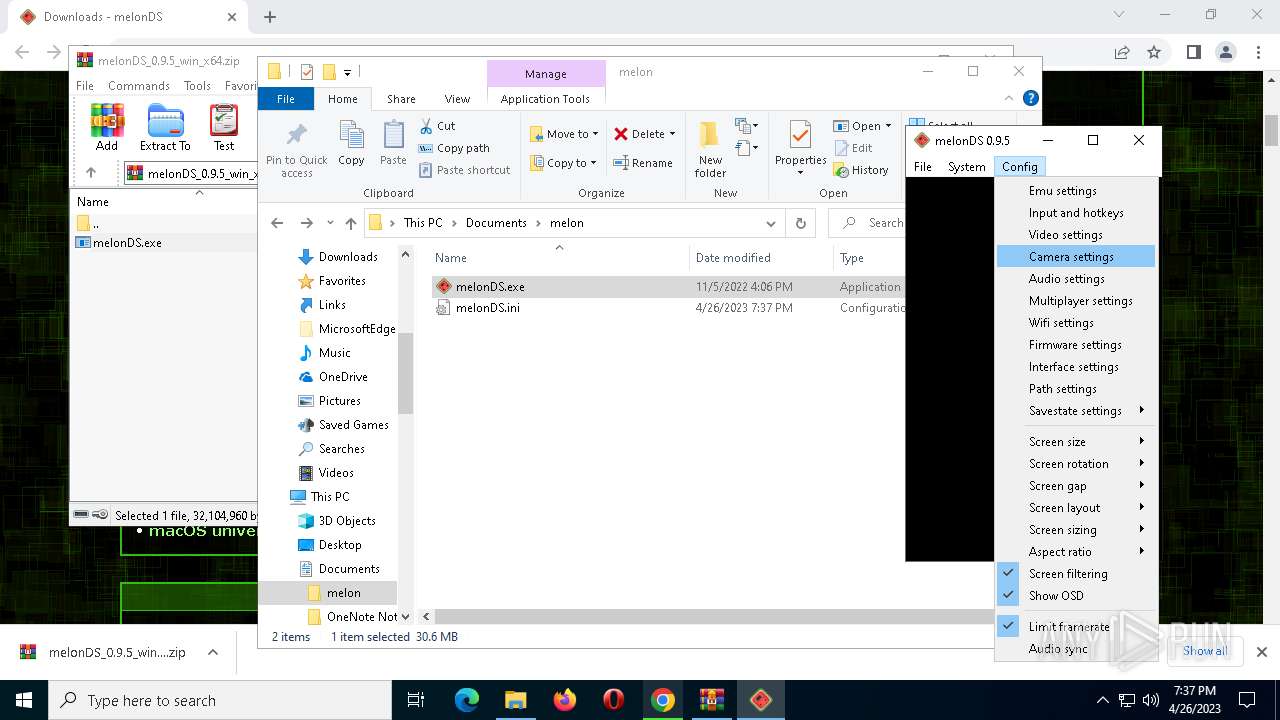Click the Explorer refresh button

click(x=800, y=223)
